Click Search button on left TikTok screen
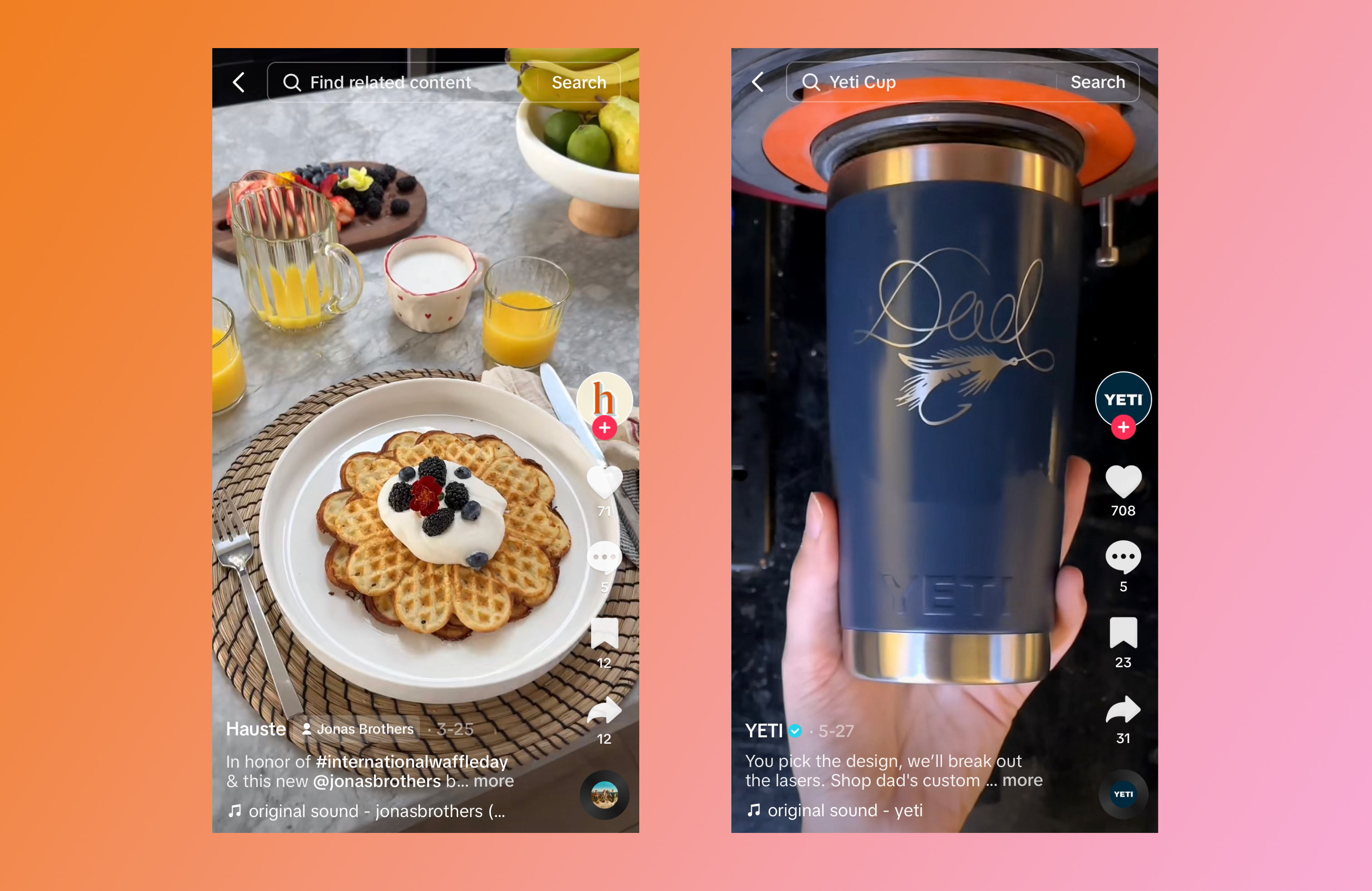1372x891 pixels. click(580, 83)
